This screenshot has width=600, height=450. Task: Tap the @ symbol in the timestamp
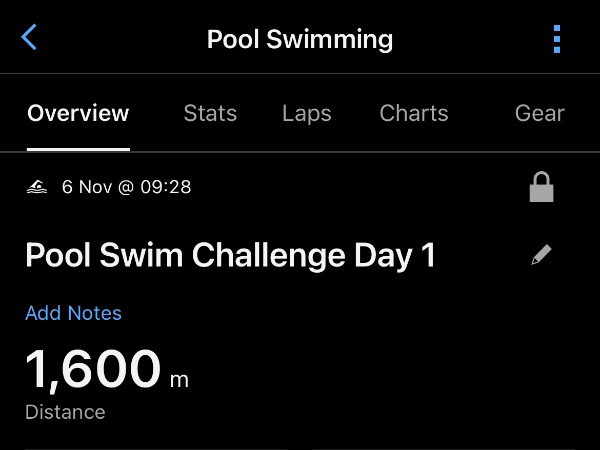[x=125, y=187]
